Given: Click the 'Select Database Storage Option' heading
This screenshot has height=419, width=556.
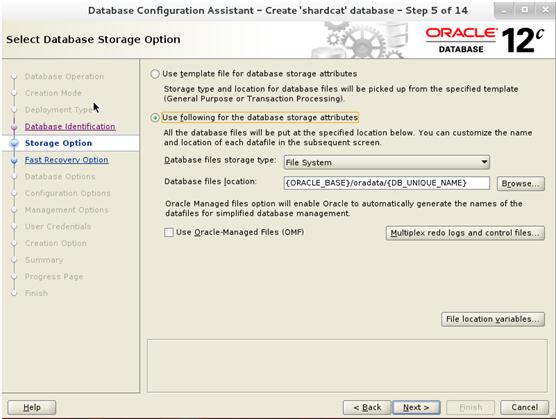Looking at the screenshot, I should coord(93,39).
